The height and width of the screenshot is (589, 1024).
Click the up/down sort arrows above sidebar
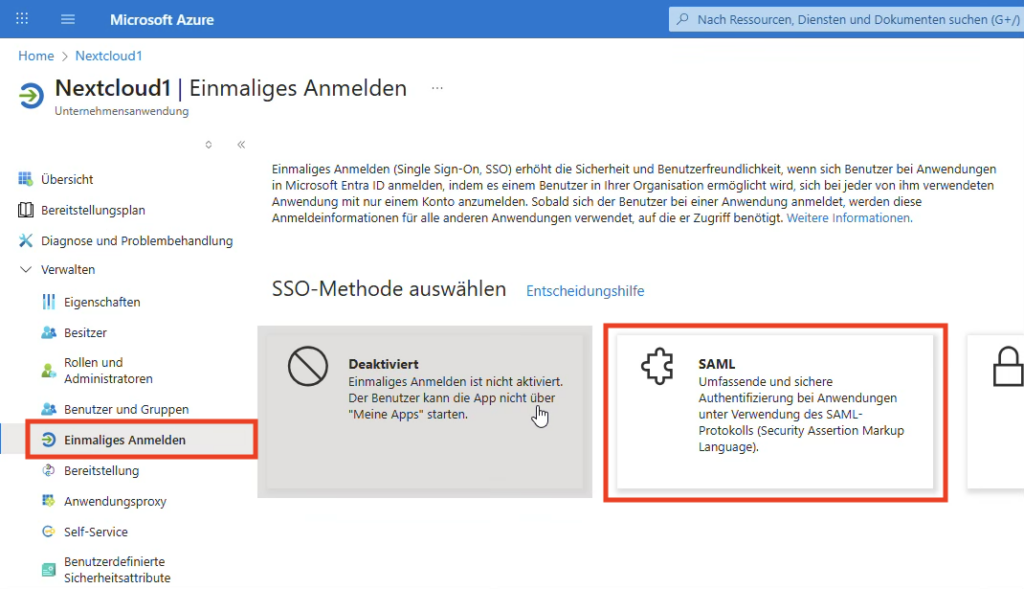[208, 144]
